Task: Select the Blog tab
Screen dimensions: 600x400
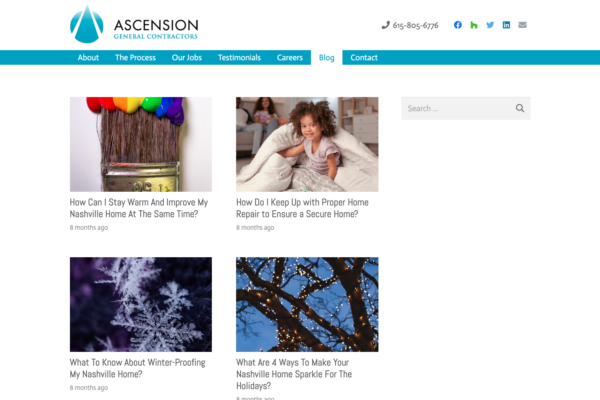Action: [x=326, y=57]
